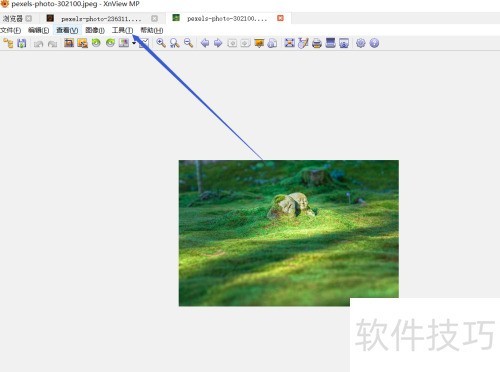Open the 帮助(H) menu
The width and height of the screenshot is (500, 372).
(152, 30)
